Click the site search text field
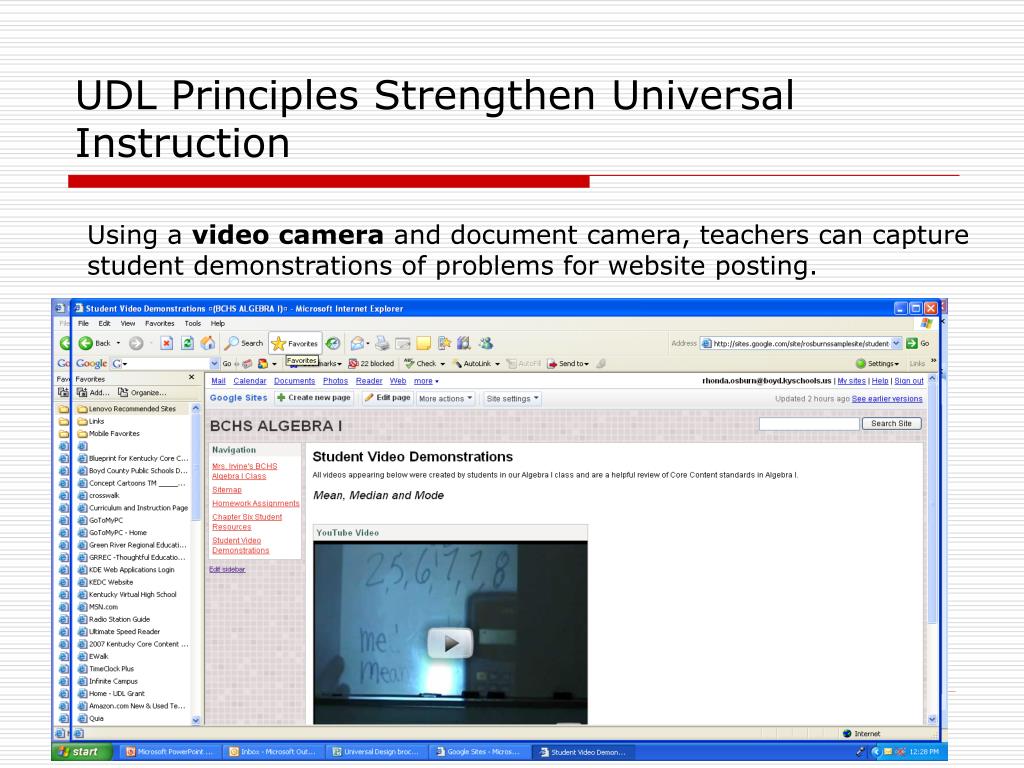Image resolution: width=1024 pixels, height=768 pixels. coord(807,424)
